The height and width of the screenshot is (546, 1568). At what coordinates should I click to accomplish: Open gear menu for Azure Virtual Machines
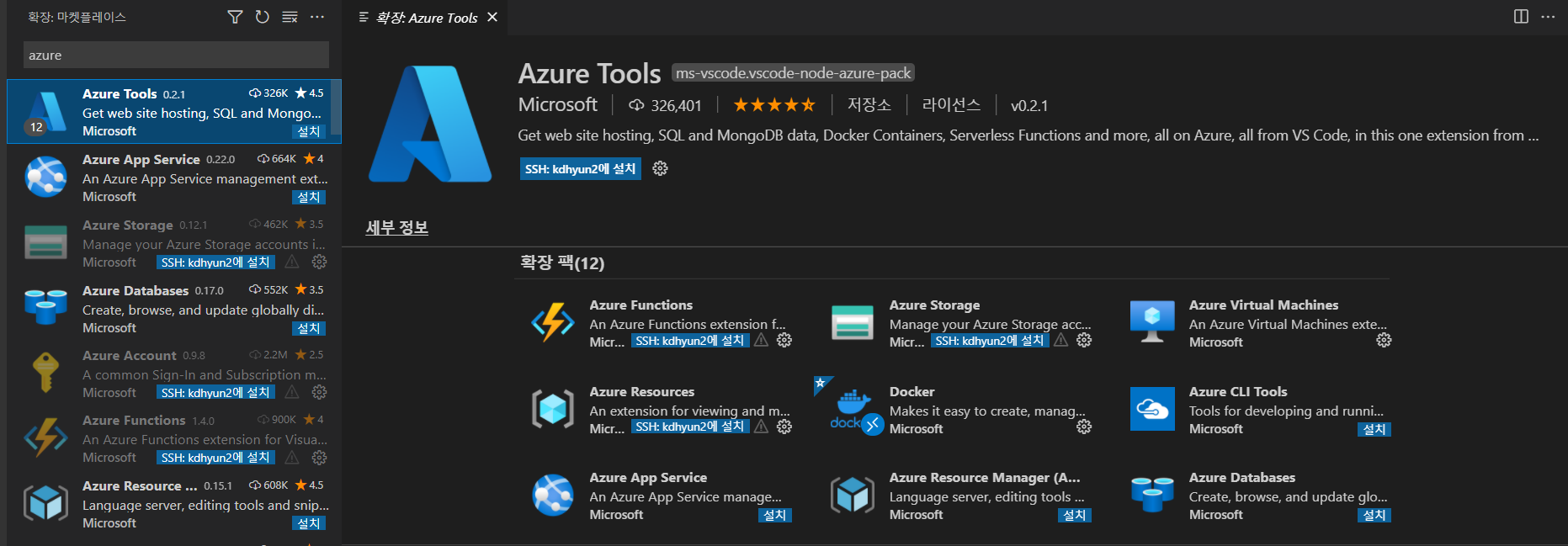point(1384,340)
